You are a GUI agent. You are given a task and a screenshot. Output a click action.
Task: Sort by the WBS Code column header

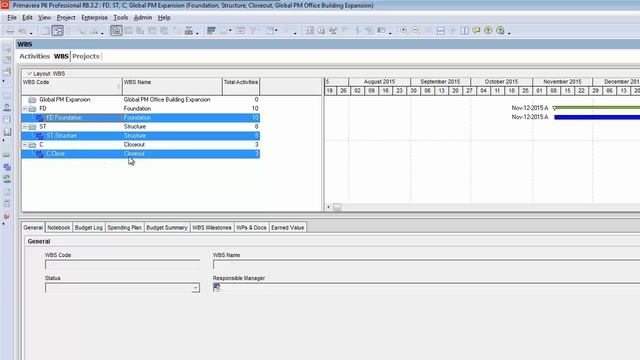click(72, 86)
